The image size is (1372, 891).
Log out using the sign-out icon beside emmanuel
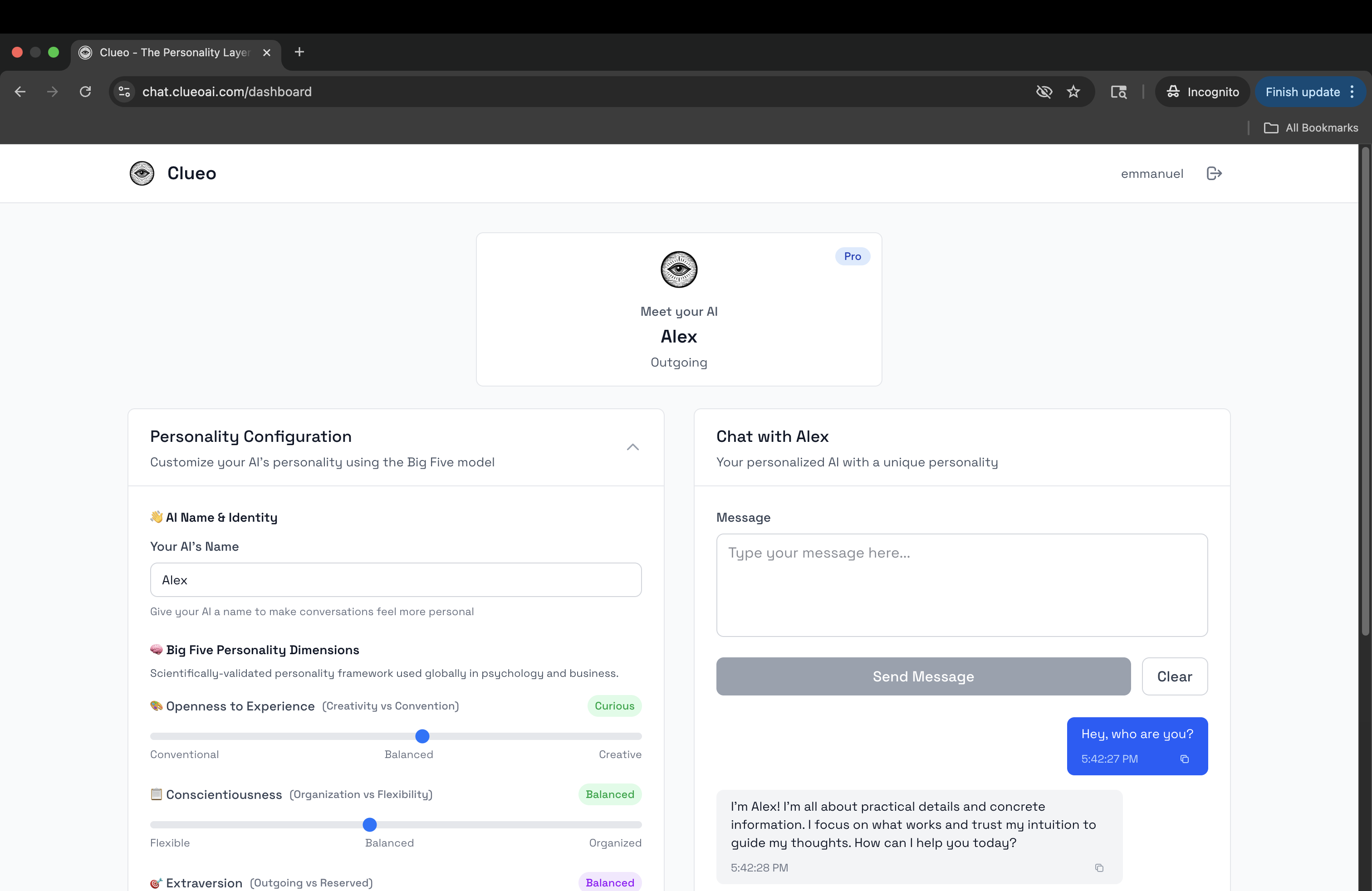1214,173
